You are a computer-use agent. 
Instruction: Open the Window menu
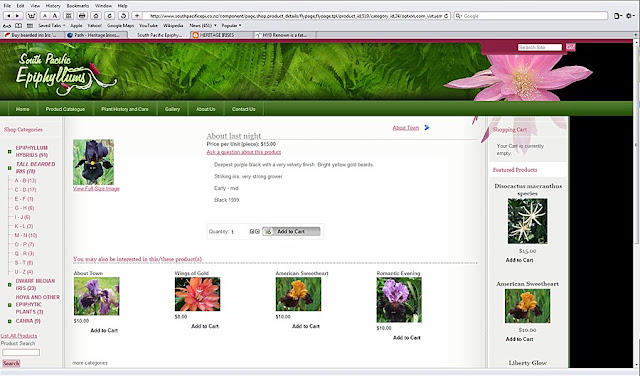pos(103,6)
